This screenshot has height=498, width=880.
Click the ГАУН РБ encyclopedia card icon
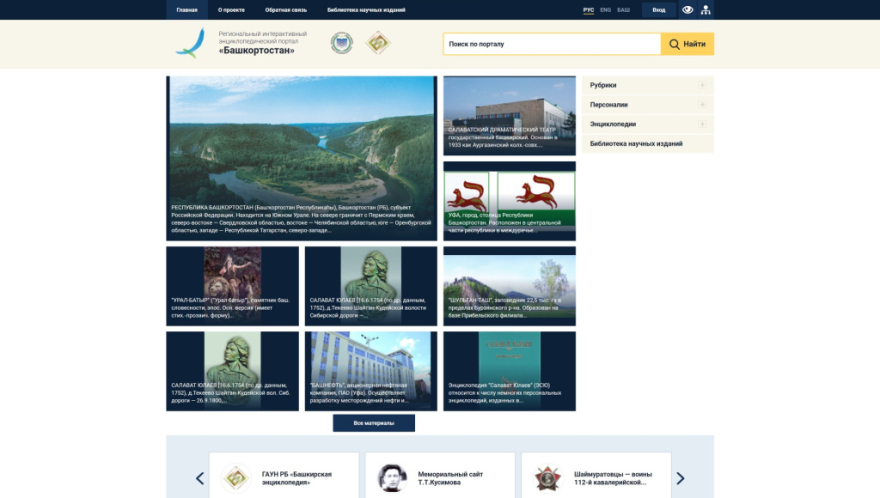pos(235,478)
